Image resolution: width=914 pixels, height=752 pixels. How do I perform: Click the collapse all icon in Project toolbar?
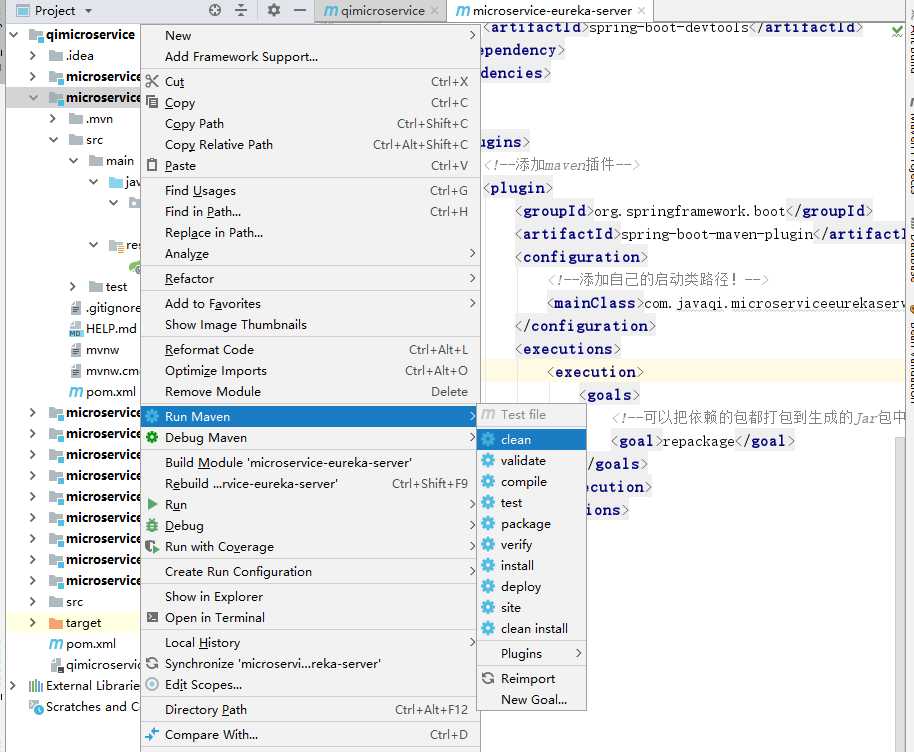(x=241, y=10)
